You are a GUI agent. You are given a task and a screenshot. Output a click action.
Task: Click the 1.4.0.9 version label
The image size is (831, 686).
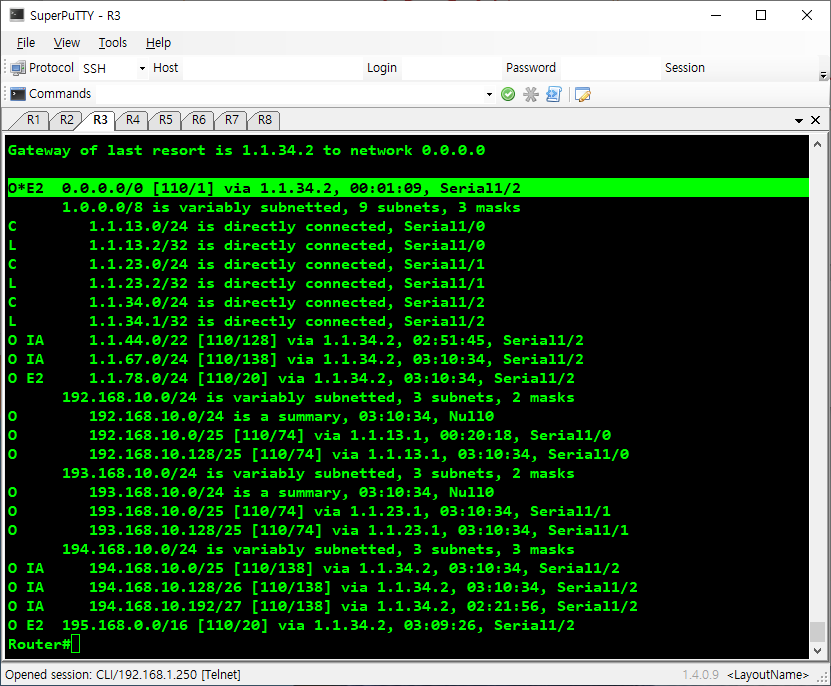click(701, 675)
